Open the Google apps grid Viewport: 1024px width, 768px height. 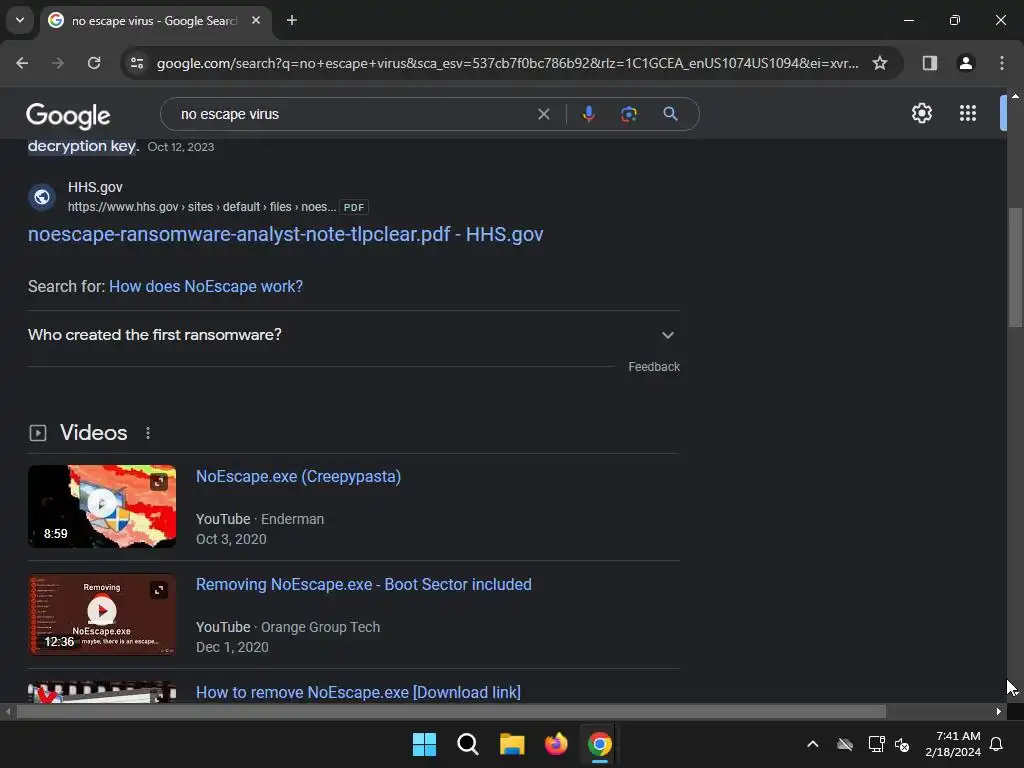coord(968,113)
